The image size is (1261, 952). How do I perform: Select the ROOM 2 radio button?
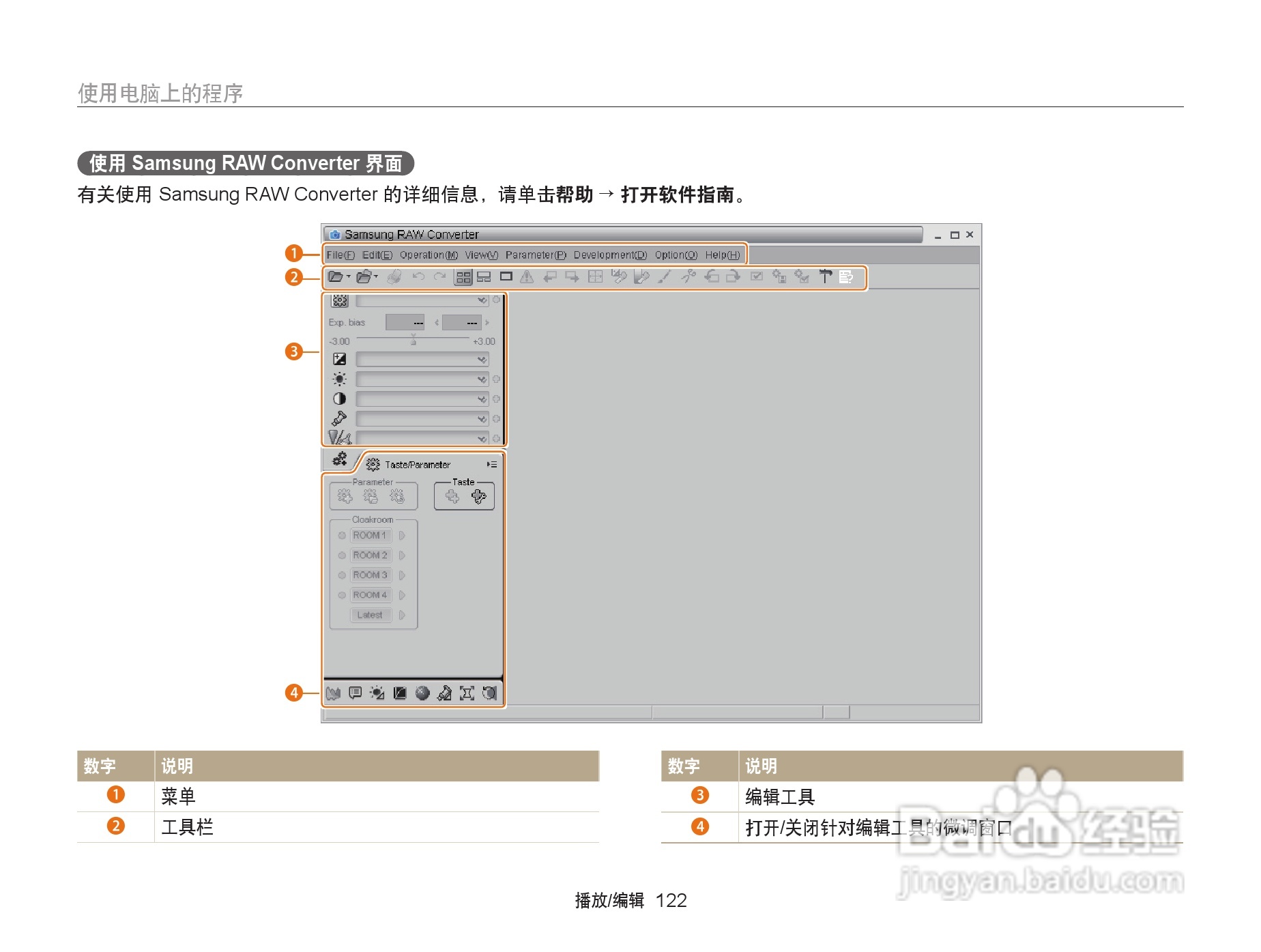point(342,556)
